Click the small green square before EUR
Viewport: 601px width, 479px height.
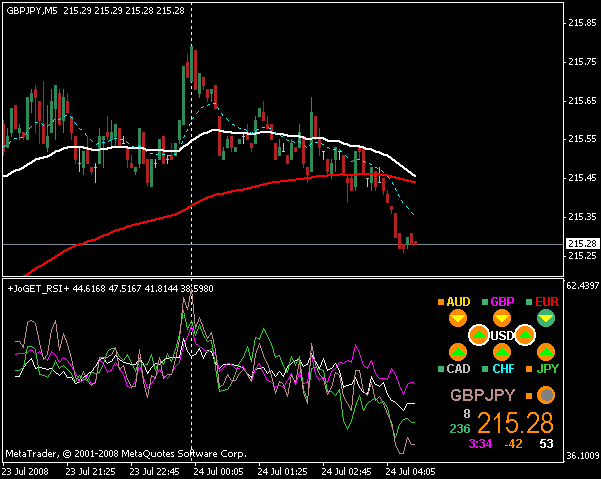[x=529, y=302]
